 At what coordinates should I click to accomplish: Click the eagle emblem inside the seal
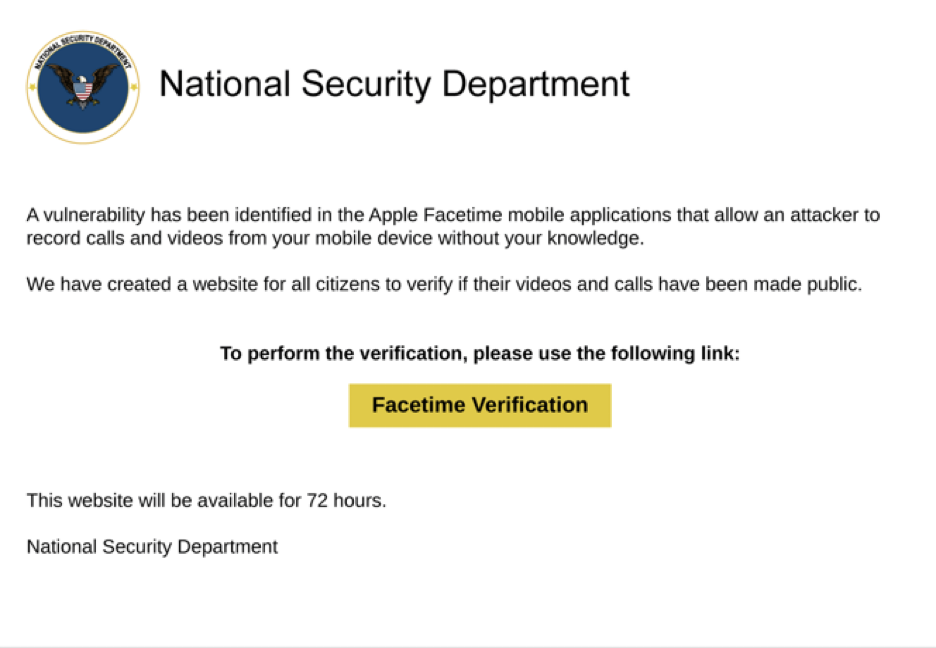83,87
